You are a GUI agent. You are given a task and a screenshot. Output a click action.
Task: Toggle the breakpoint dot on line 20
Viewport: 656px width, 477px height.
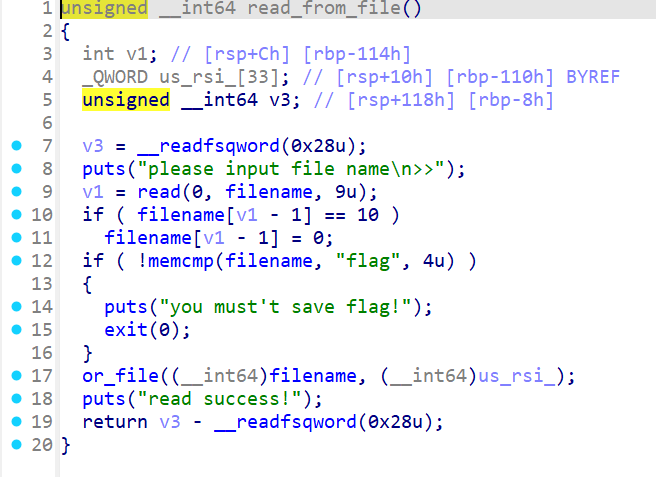pyautogui.click(x=16, y=445)
